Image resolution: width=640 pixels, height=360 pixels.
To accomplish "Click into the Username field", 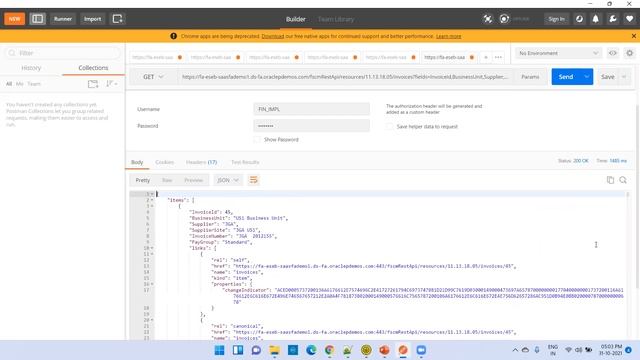I will 311,109.
